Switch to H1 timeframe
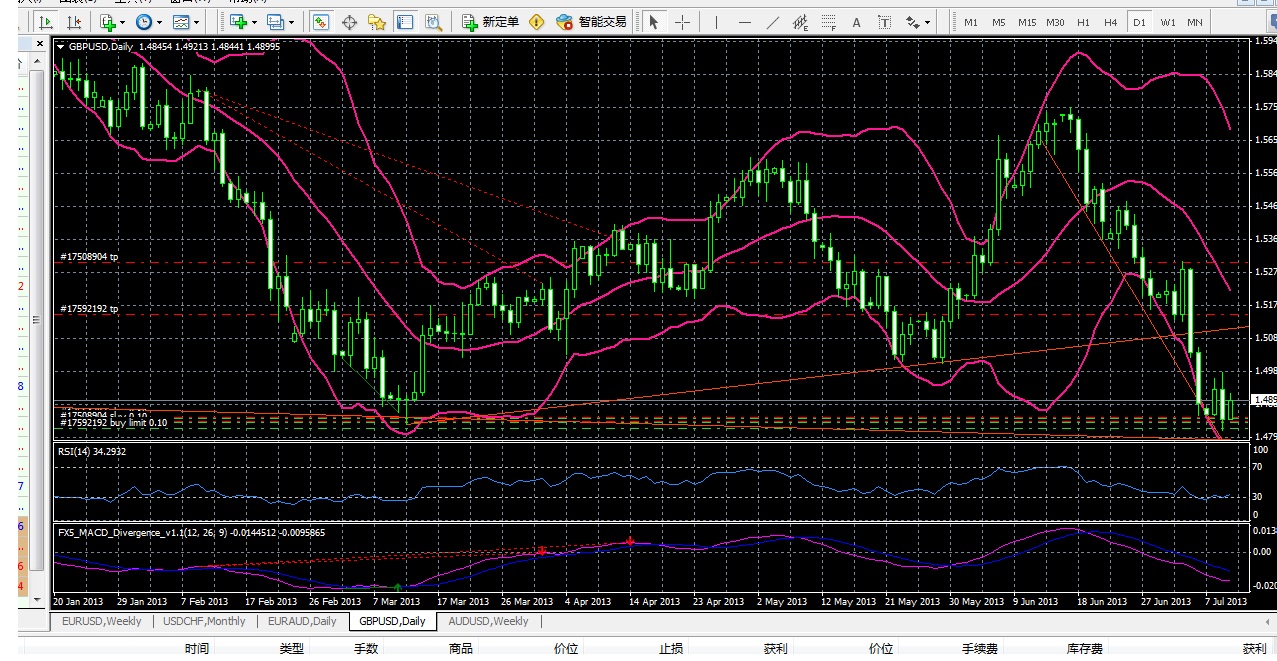1277x661 pixels. (x=1084, y=22)
